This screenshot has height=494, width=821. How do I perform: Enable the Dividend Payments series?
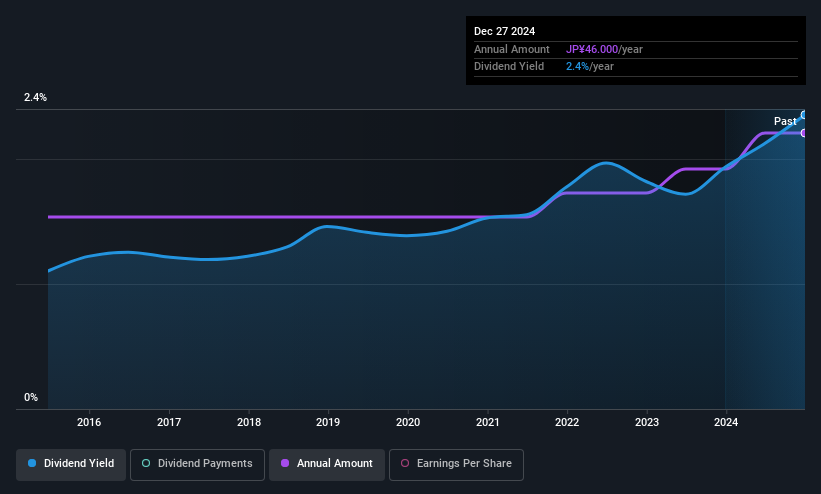197,464
